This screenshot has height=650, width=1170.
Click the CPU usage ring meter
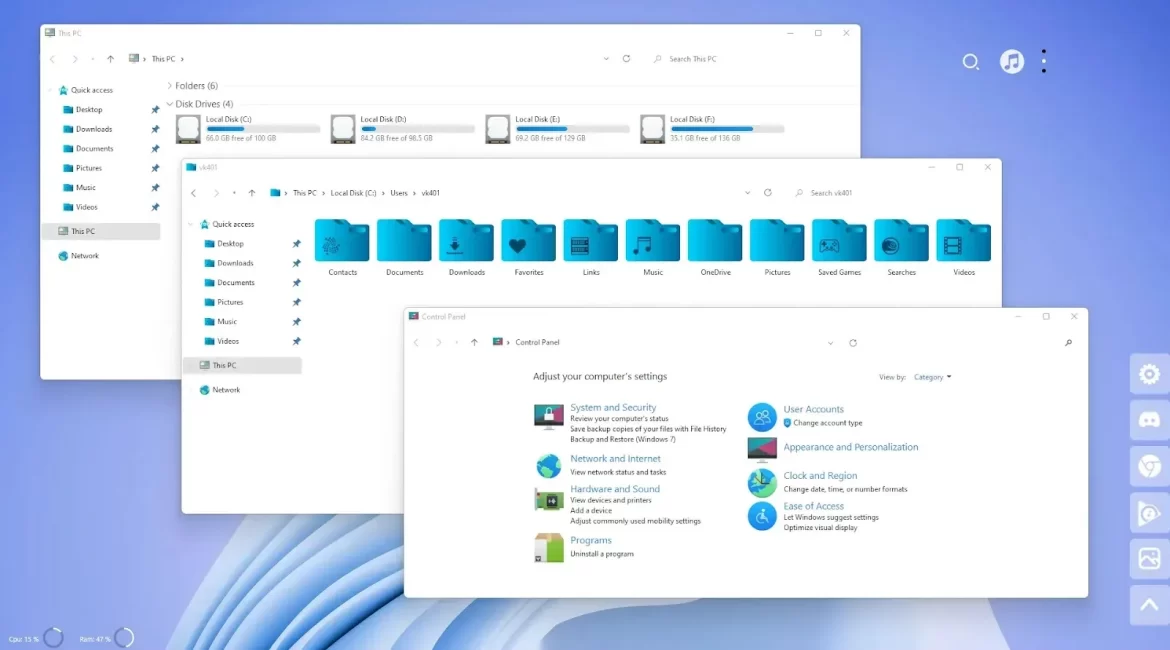pos(53,638)
